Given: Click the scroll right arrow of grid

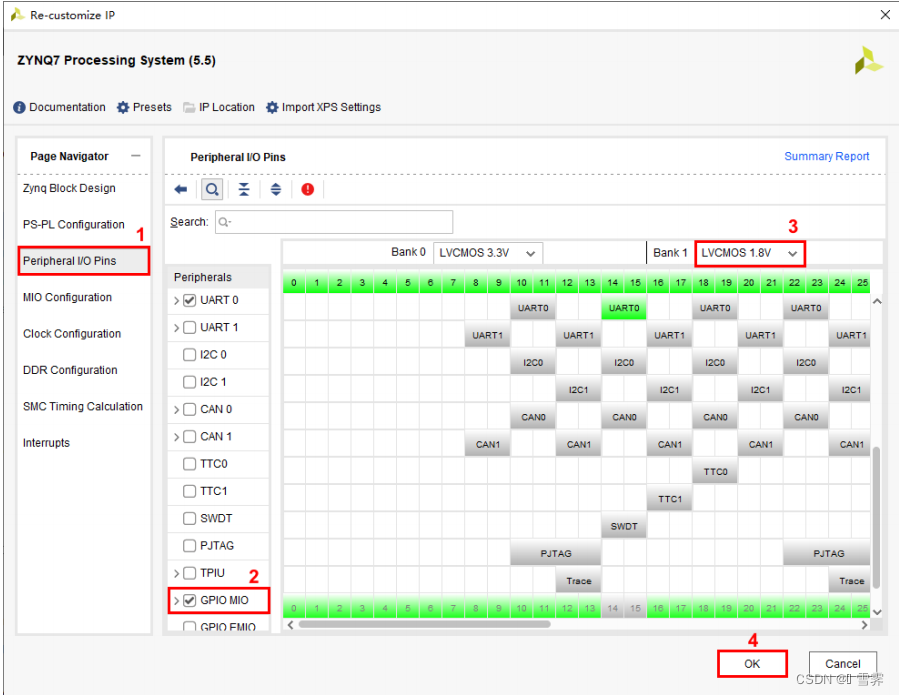Looking at the screenshot, I should click(864, 624).
